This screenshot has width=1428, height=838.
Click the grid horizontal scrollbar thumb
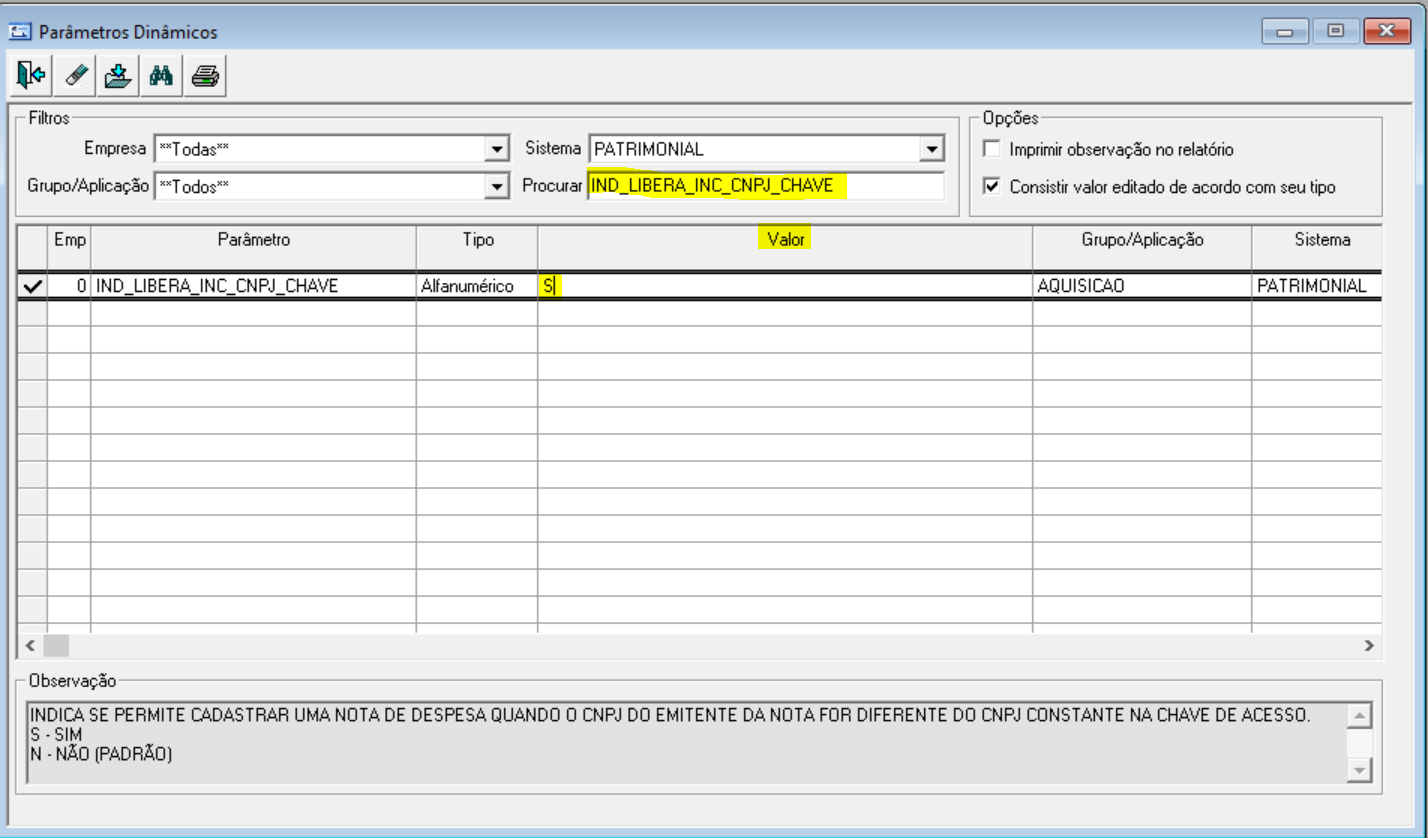(x=55, y=646)
